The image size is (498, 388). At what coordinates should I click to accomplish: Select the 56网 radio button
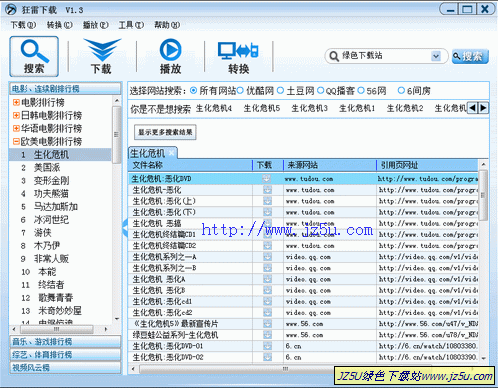pos(361,90)
